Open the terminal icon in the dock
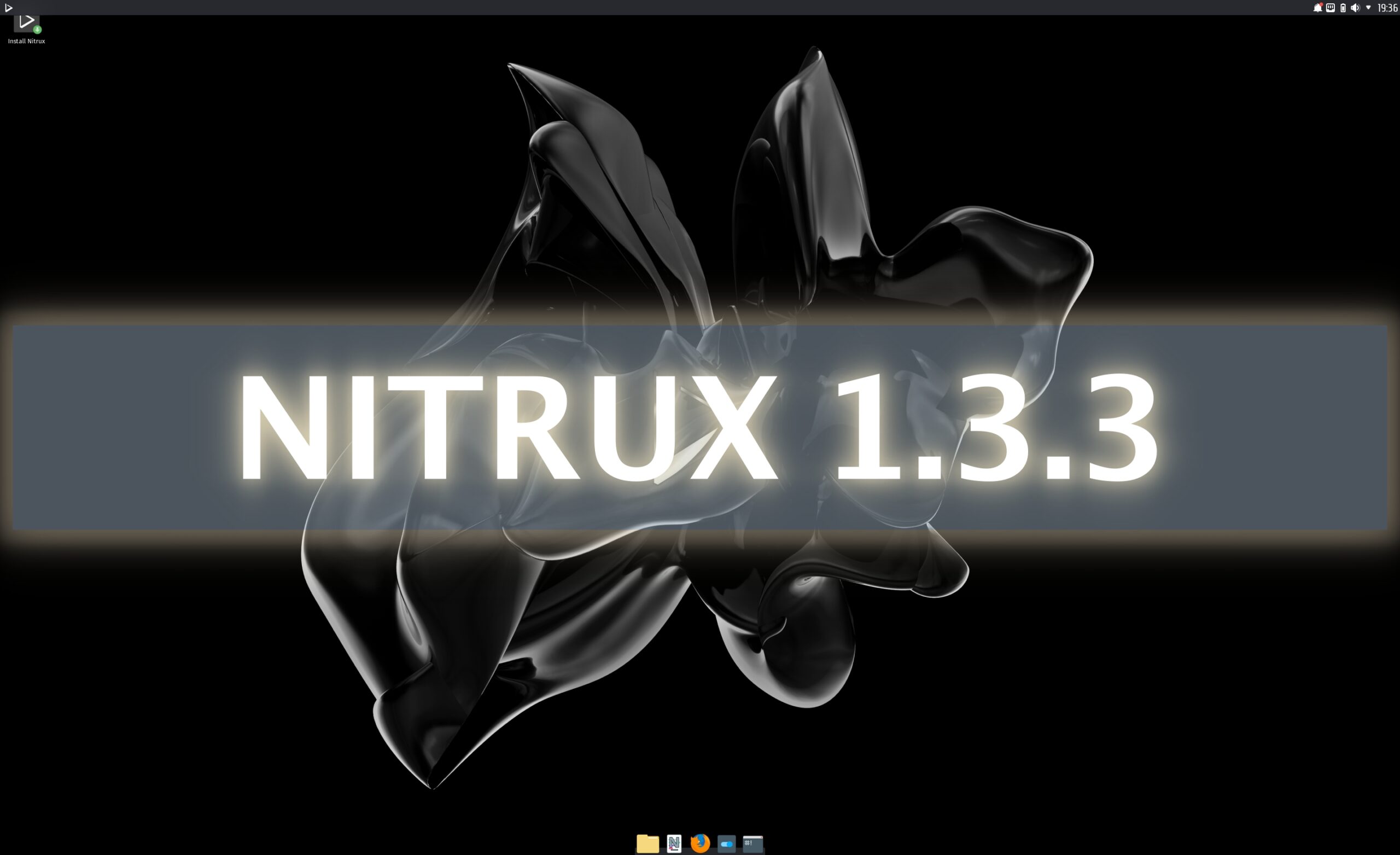The height and width of the screenshot is (855, 1400). click(753, 844)
